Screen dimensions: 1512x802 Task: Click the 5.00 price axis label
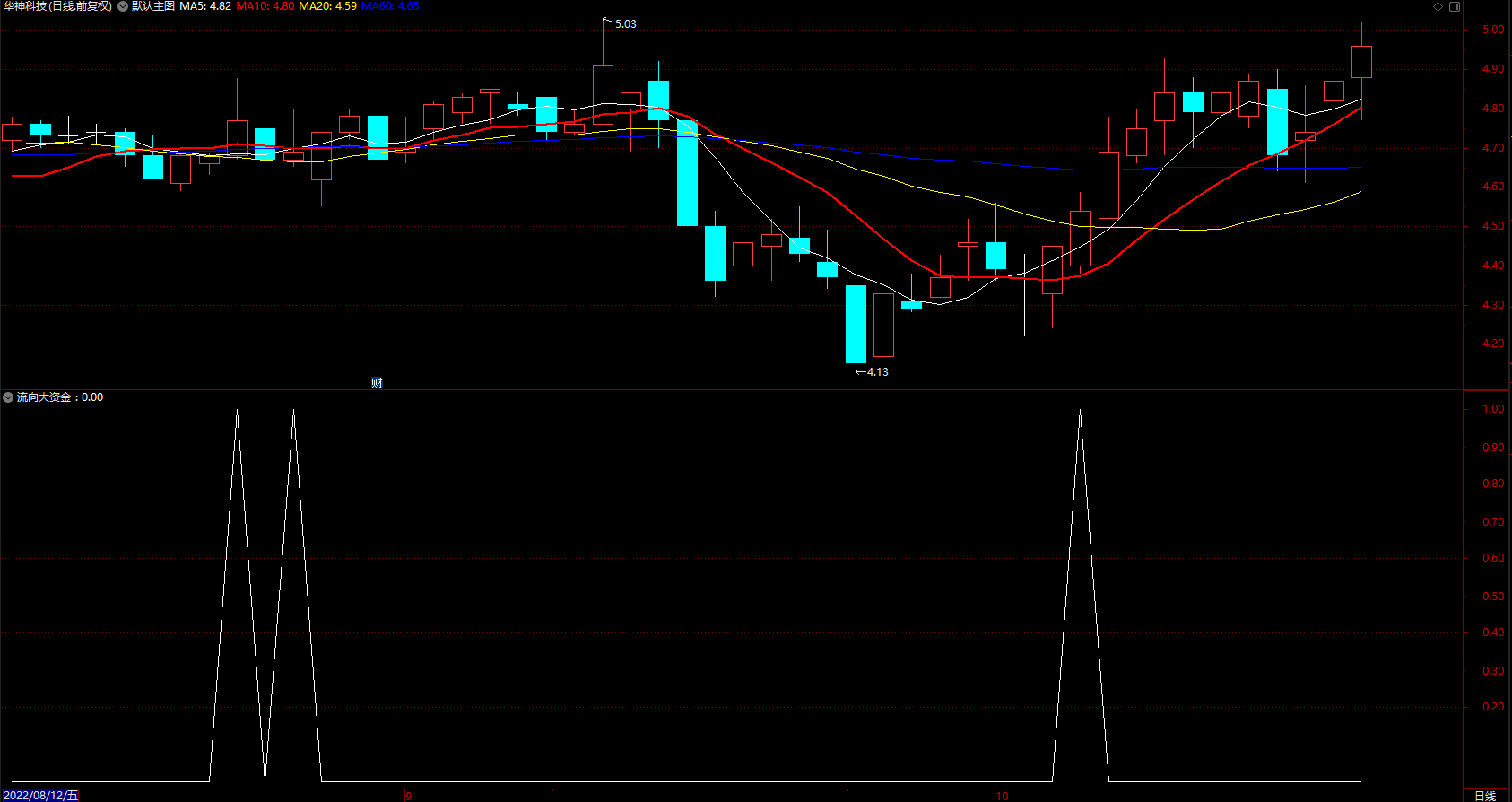(x=1493, y=30)
